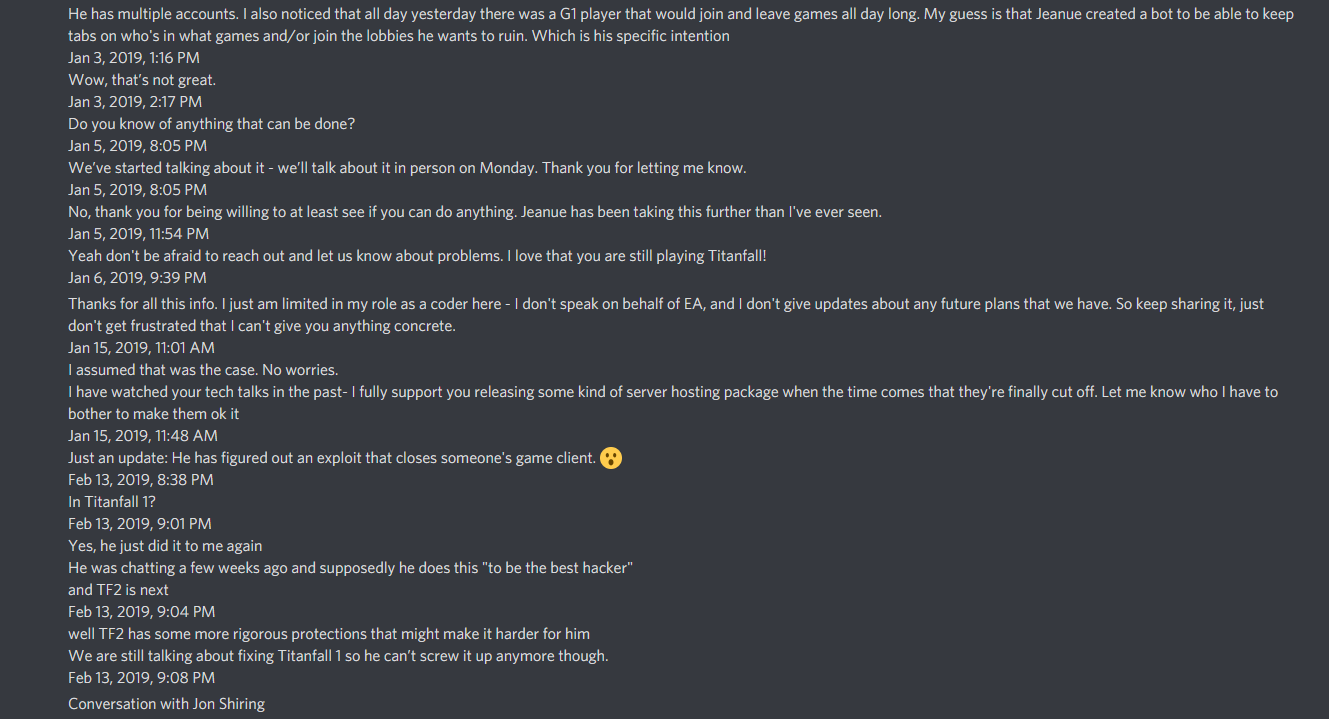Screen dimensions: 1329x719
Task: Click the Feb 13, 2019, 9:08 PM timestamp
Action: pyautogui.click(x=141, y=678)
